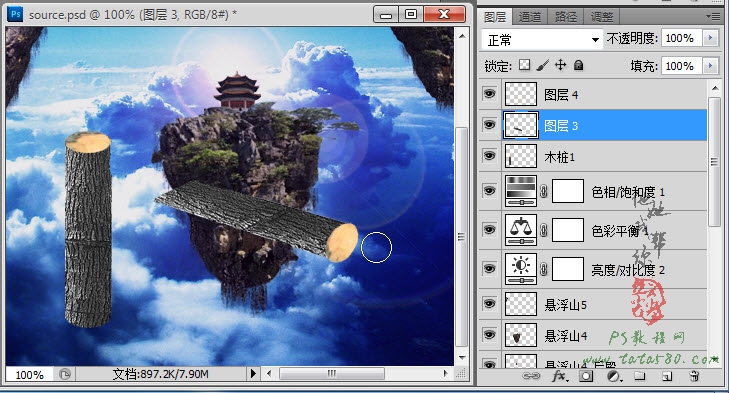Create new group folder icon
Image resolution: width=729 pixels, height=393 pixels.
point(640,376)
